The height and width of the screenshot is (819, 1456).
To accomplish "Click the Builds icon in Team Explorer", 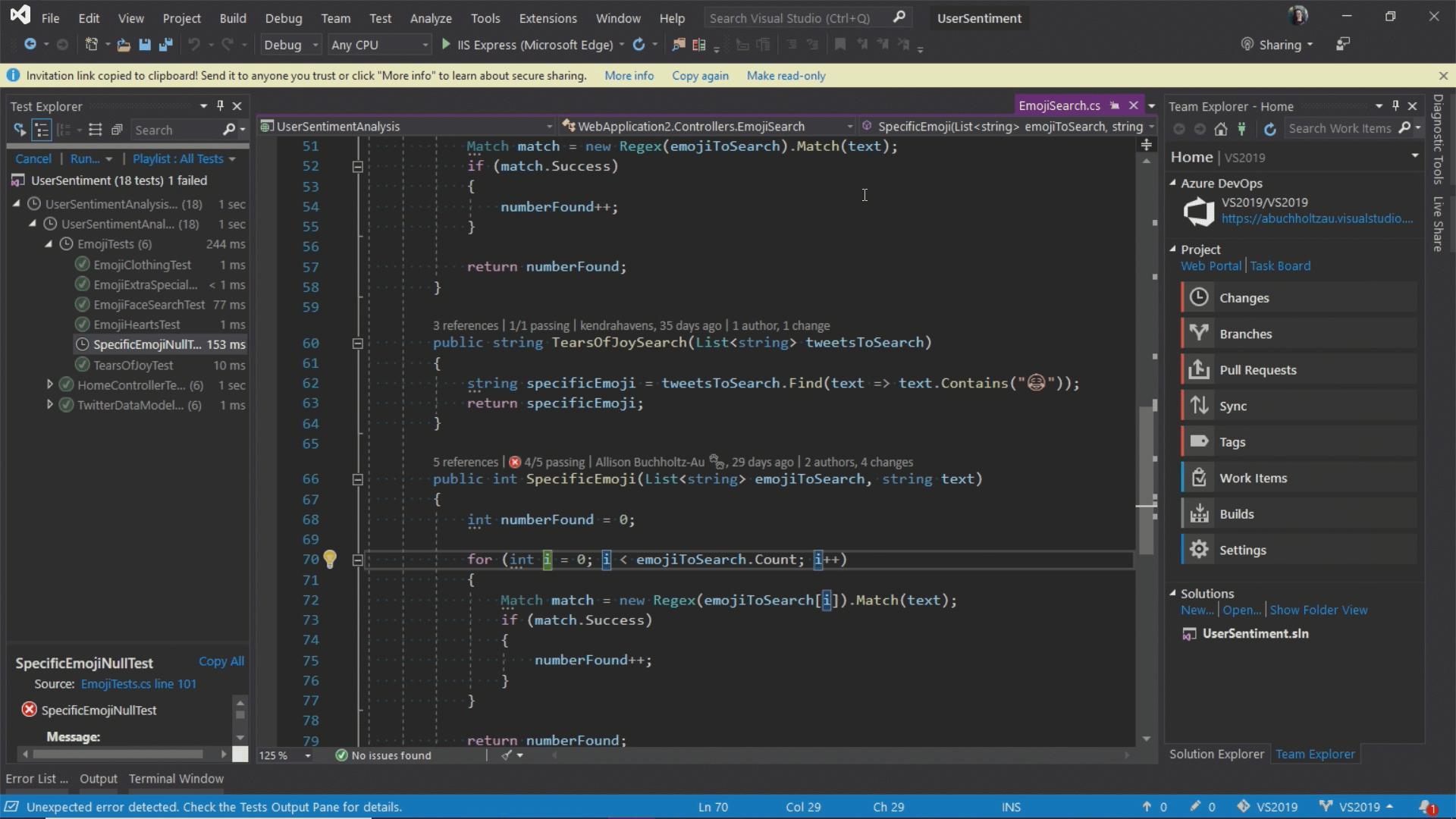I will tap(1200, 513).
